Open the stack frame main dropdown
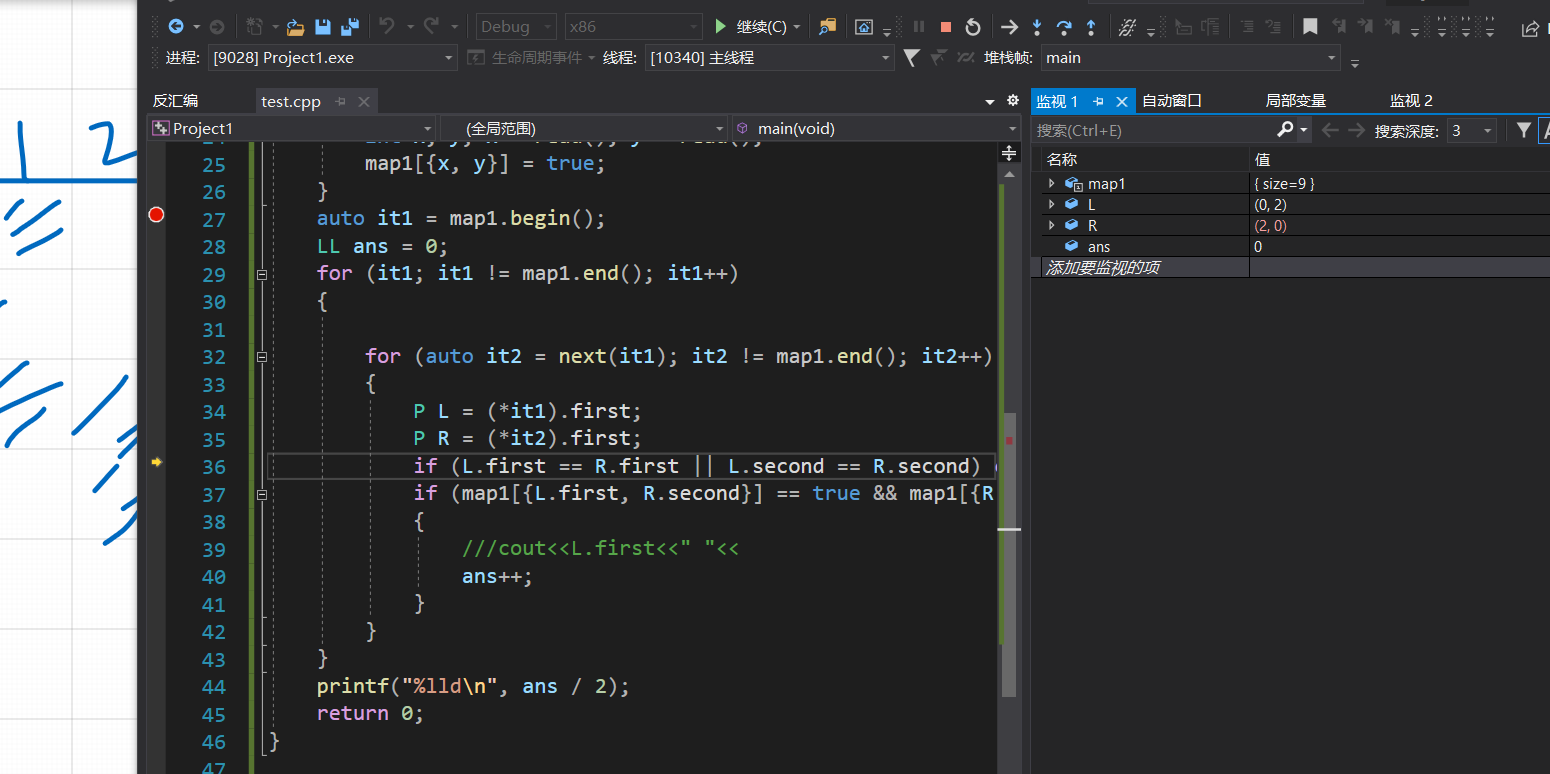The width and height of the screenshot is (1550, 774). coord(1190,58)
